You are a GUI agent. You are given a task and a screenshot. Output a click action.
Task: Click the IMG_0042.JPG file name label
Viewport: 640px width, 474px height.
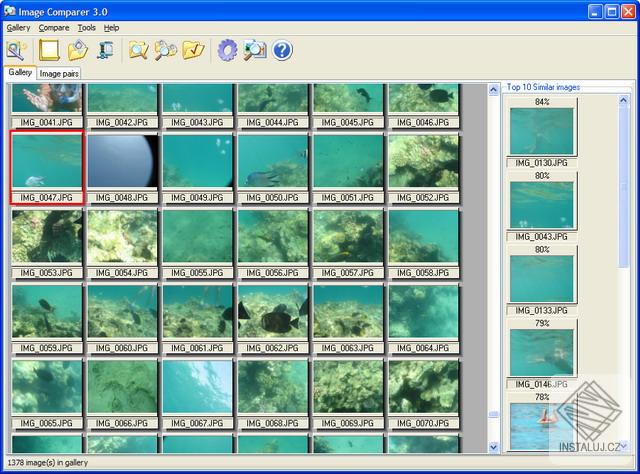(x=122, y=122)
